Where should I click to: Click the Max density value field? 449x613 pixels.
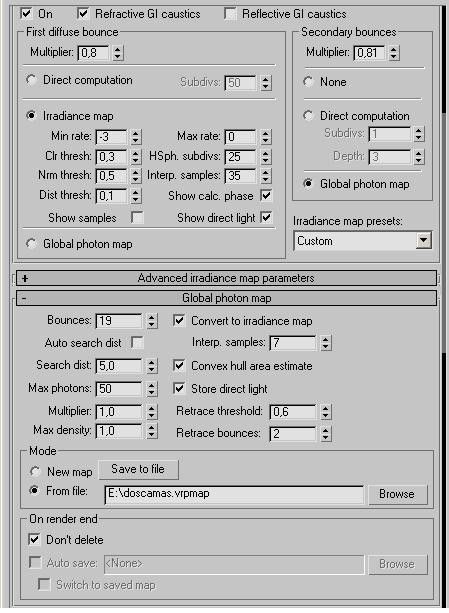pos(119,431)
